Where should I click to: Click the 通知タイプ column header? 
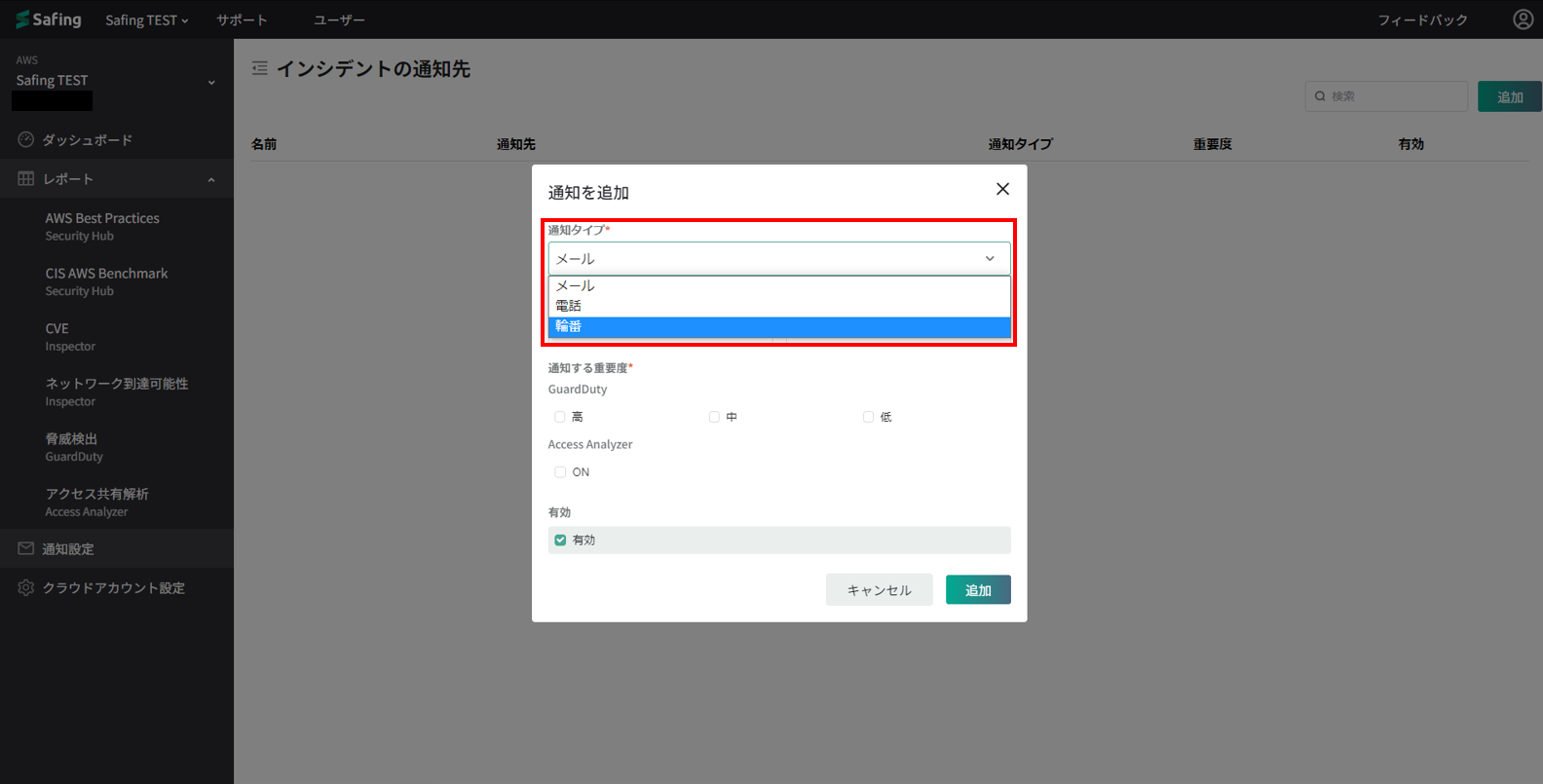1020,144
